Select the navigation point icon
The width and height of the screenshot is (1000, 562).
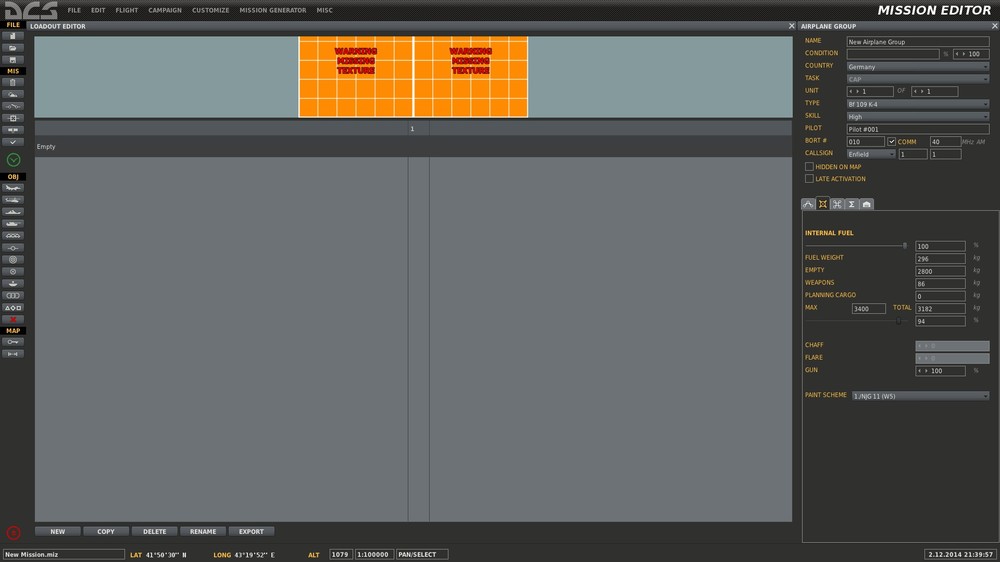(13, 248)
